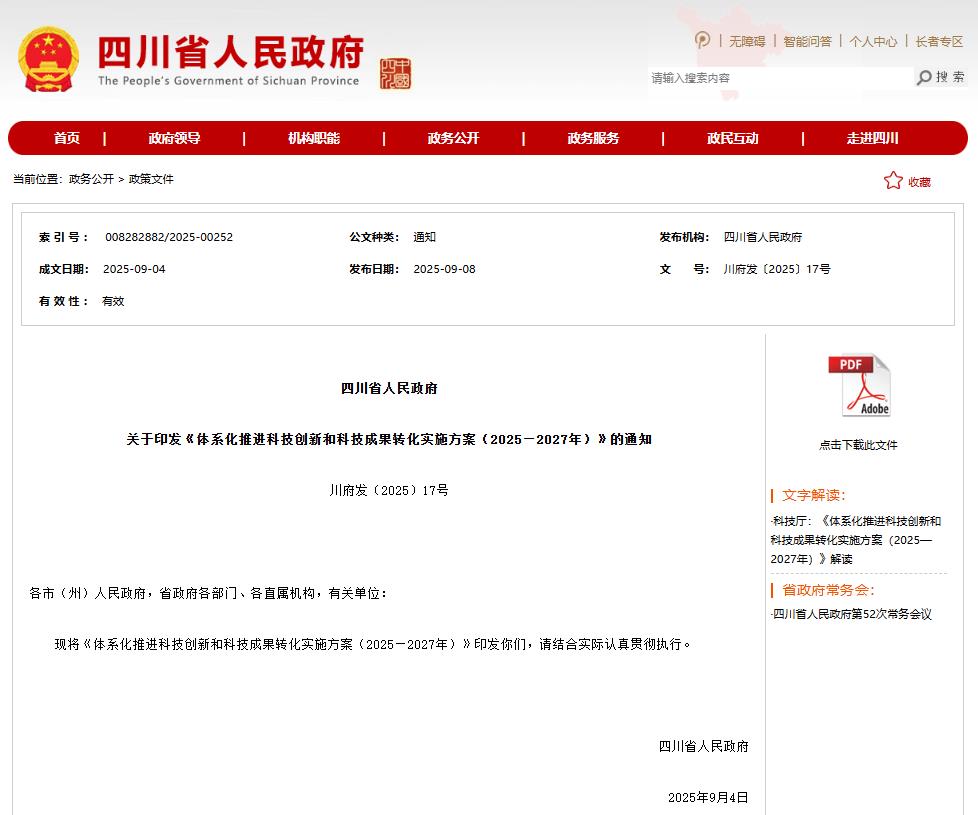The image size is (978, 815).
Task: Select 政民互动 in the nav bar
Action: click(x=732, y=138)
